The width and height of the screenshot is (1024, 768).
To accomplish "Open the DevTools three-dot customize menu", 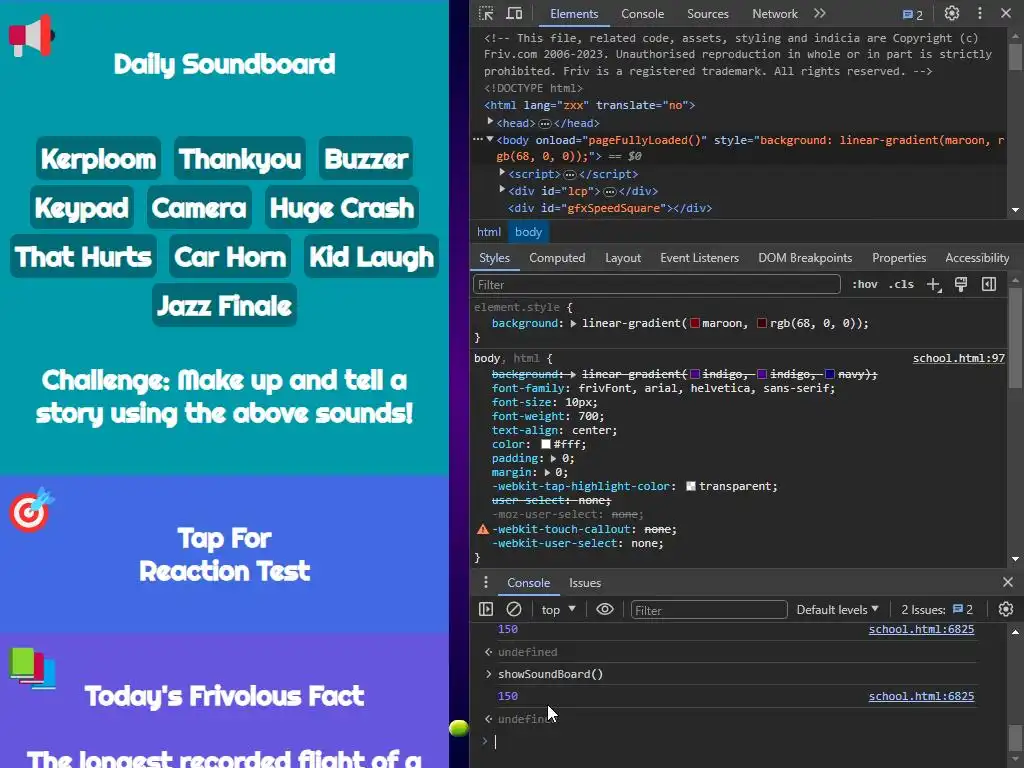I will 980,14.
